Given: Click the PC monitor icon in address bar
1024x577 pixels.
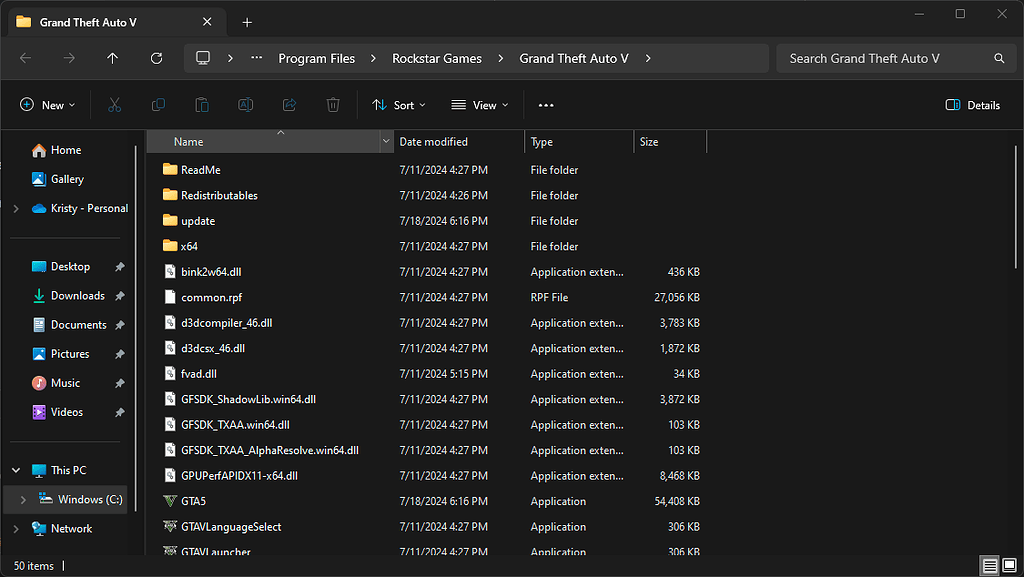Looking at the screenshot, I should (203, 58).
